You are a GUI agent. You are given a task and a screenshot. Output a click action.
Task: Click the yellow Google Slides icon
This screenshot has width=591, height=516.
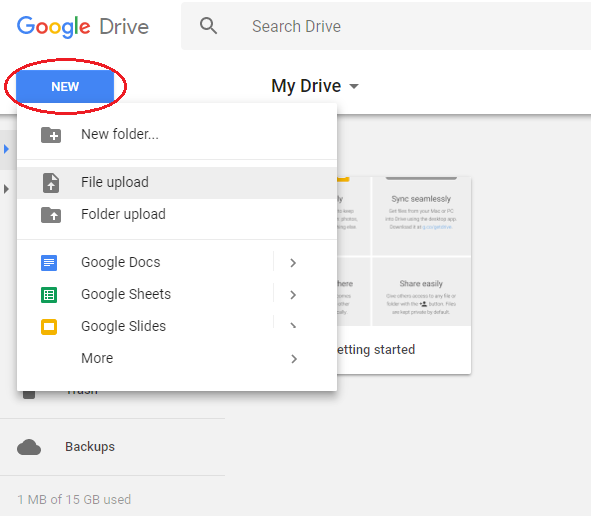49,327
